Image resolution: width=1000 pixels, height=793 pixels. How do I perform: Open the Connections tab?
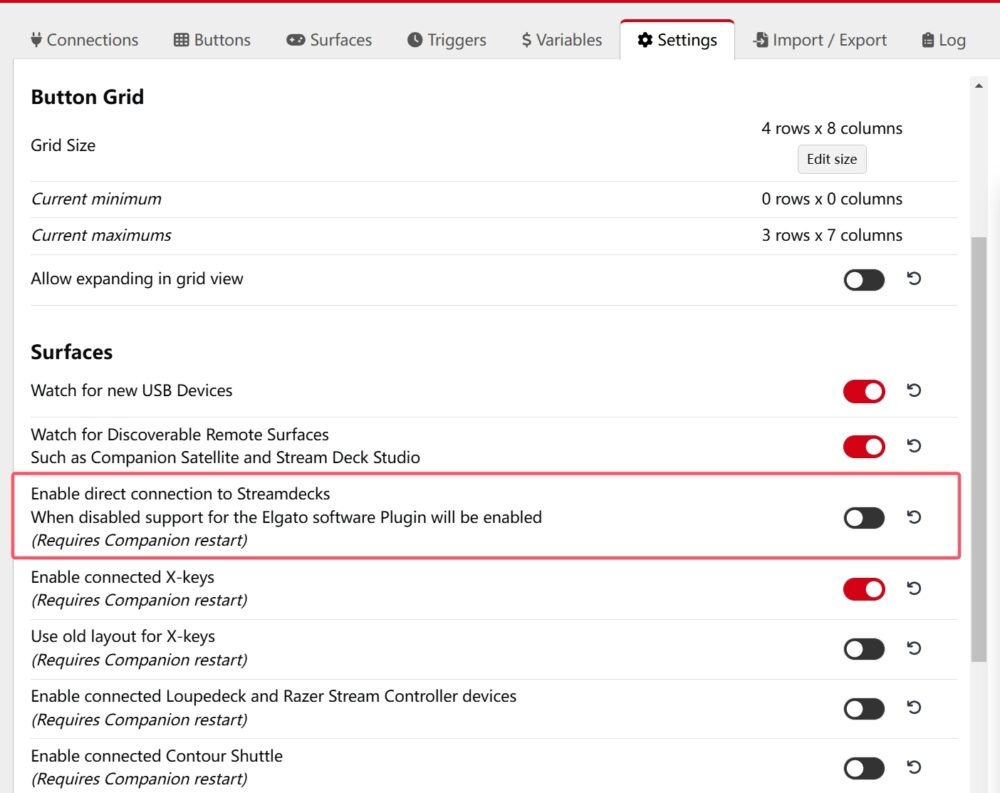tap(84, 40)
